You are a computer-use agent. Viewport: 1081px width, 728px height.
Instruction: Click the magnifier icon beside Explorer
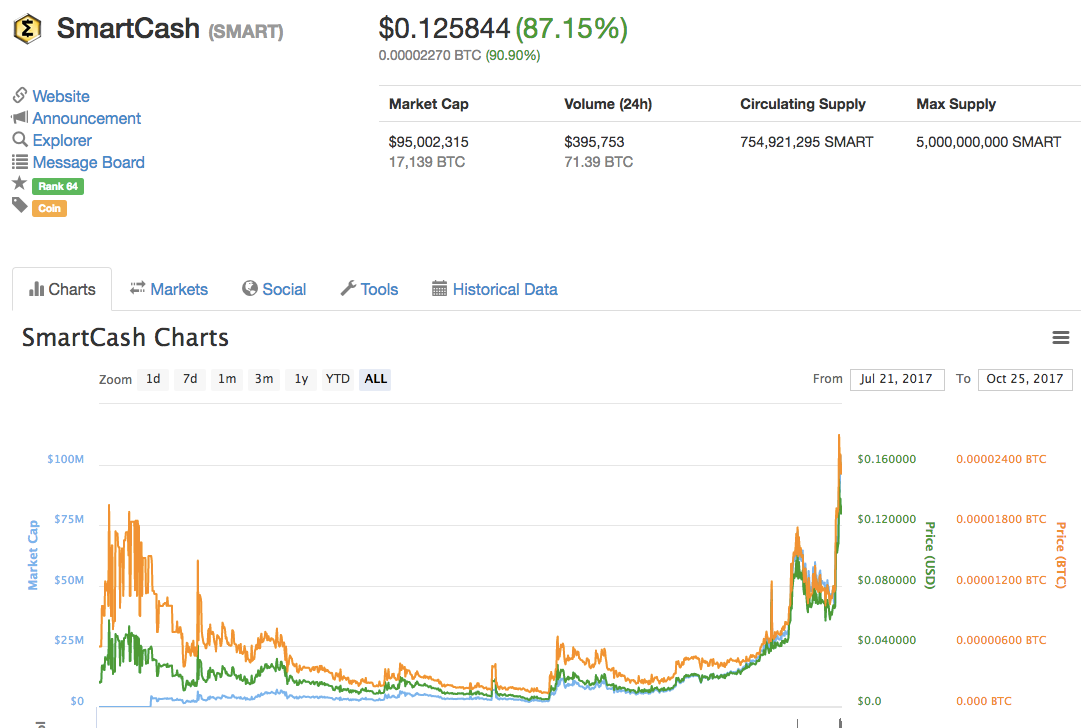click(20, 139)
